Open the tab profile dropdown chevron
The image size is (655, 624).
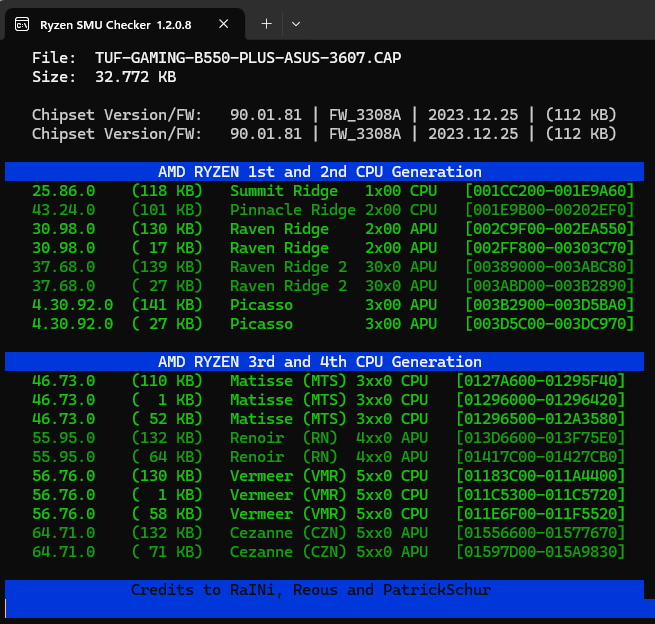click(x=296, y=24)
